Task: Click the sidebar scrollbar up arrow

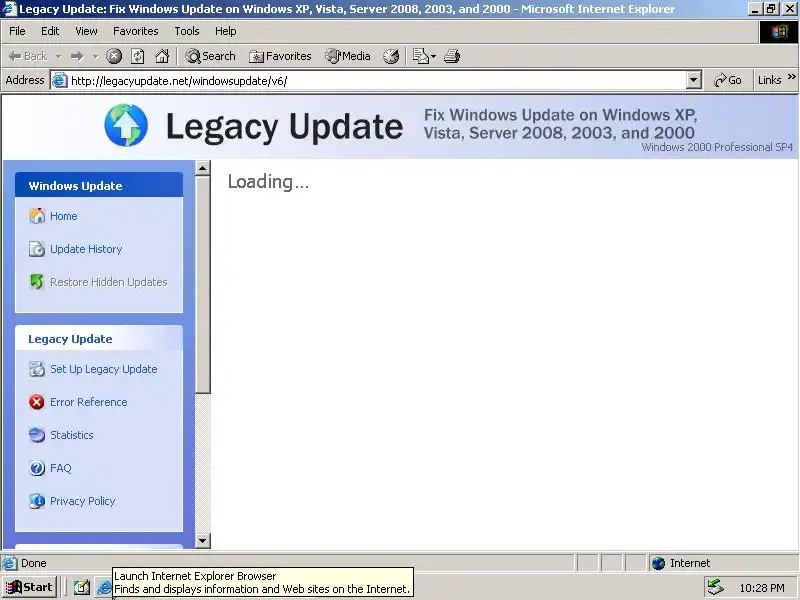Action: point(203,168)
